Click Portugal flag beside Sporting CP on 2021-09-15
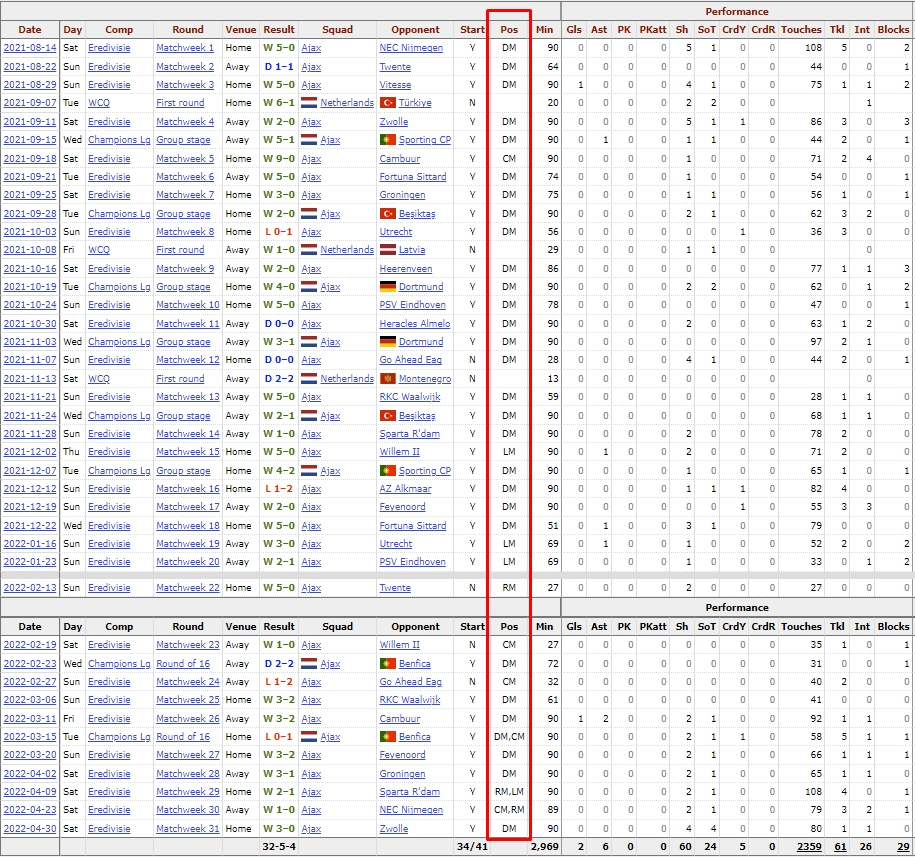 coord(388,140)
